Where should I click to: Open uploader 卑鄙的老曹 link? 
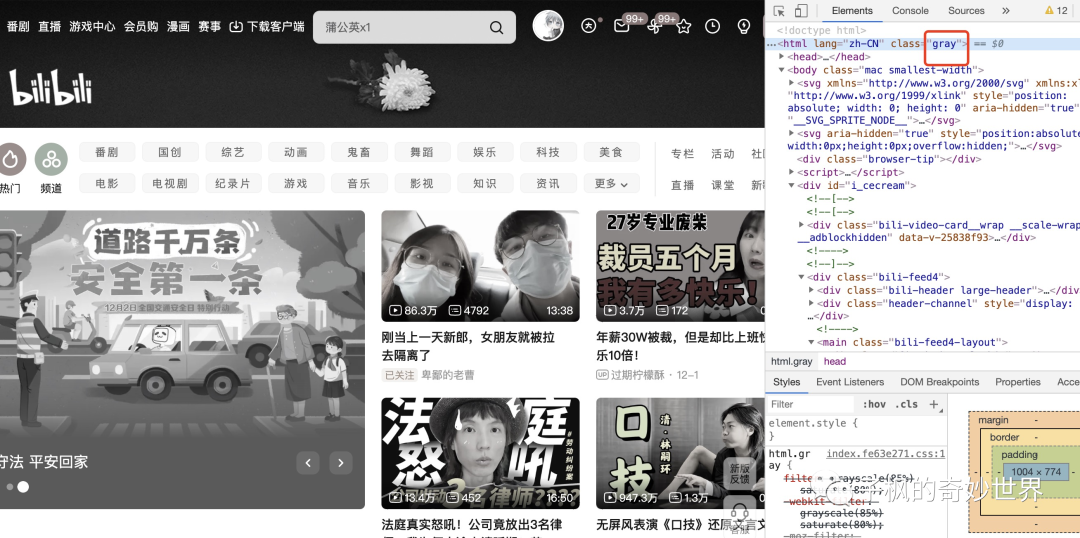pos(448,375)
